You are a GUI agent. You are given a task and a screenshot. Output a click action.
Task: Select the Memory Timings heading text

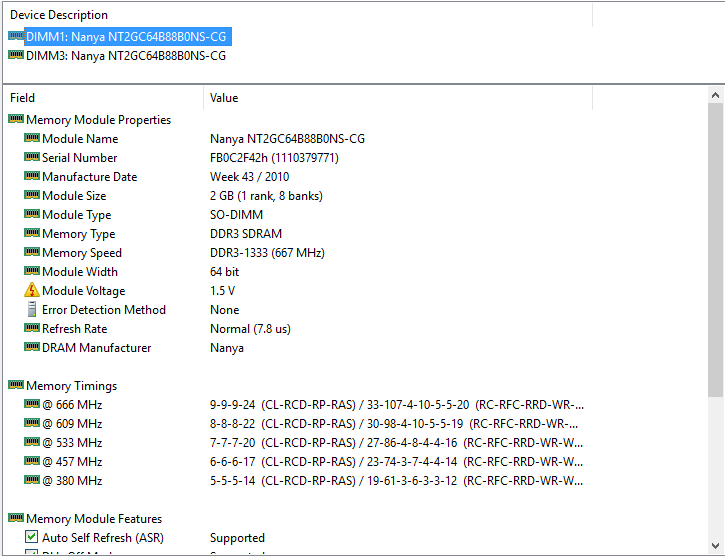pos(72,386)
